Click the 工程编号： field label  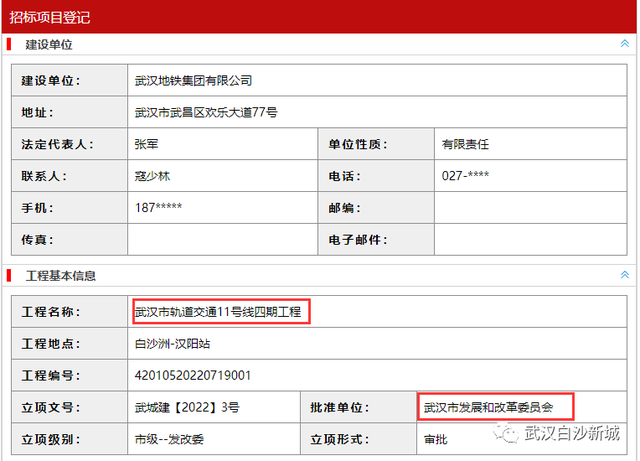pos(51,375)
